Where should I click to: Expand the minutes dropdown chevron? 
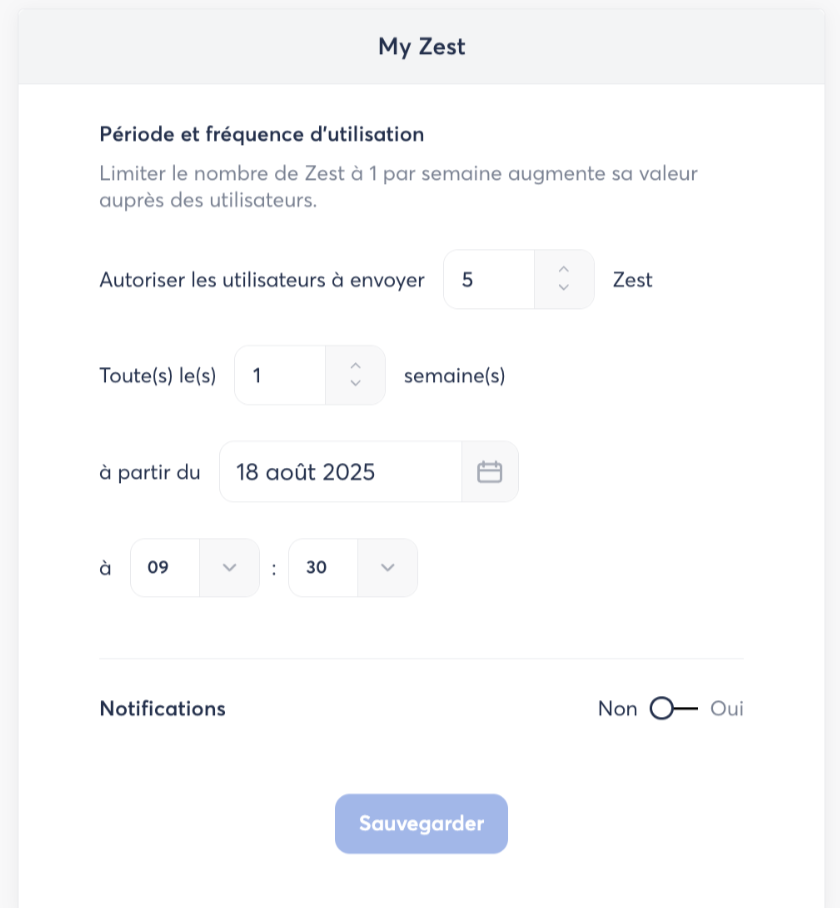(x=388, y=568)
